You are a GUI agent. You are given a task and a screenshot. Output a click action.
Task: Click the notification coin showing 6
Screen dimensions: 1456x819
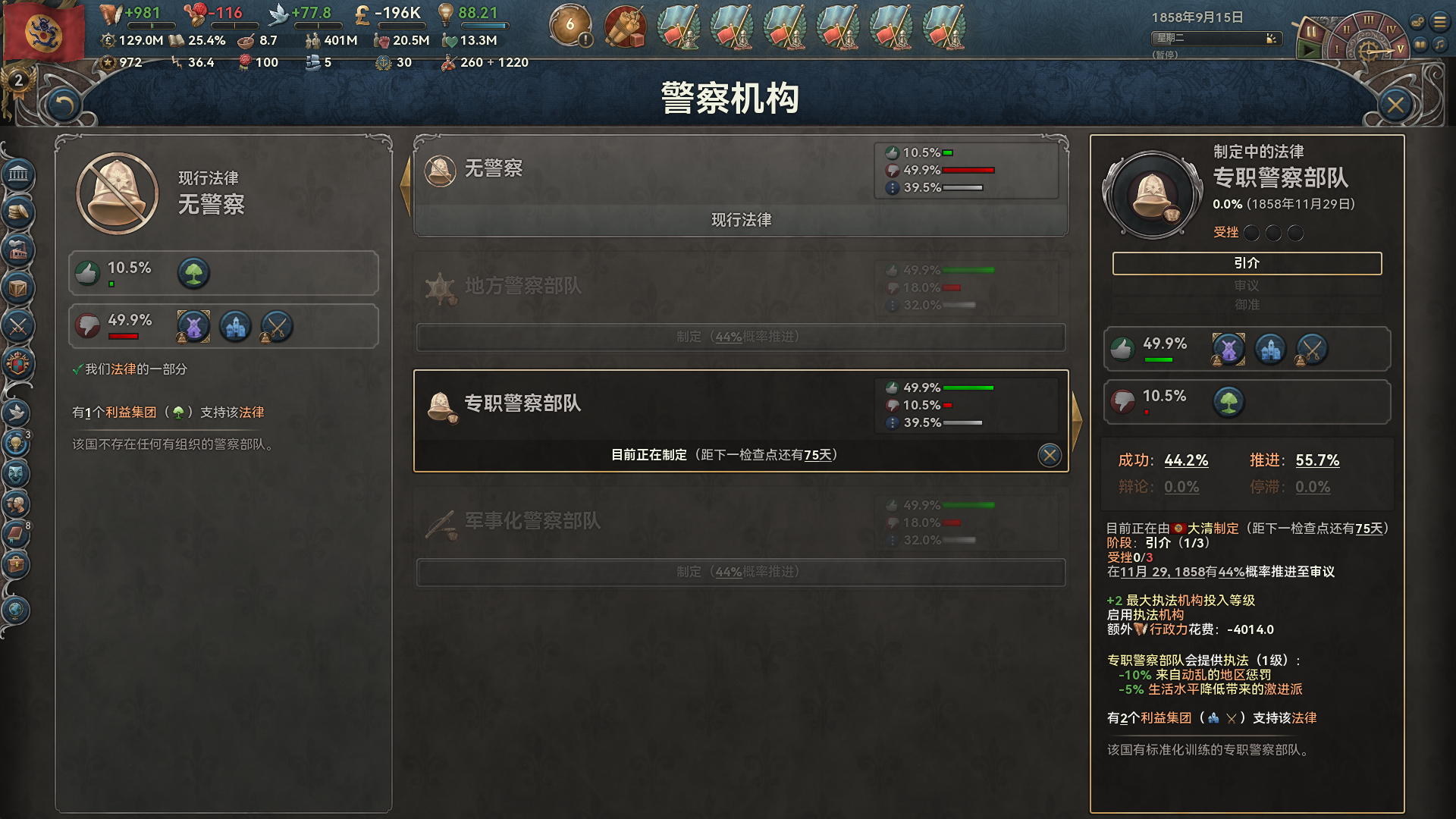coord(570,26)
